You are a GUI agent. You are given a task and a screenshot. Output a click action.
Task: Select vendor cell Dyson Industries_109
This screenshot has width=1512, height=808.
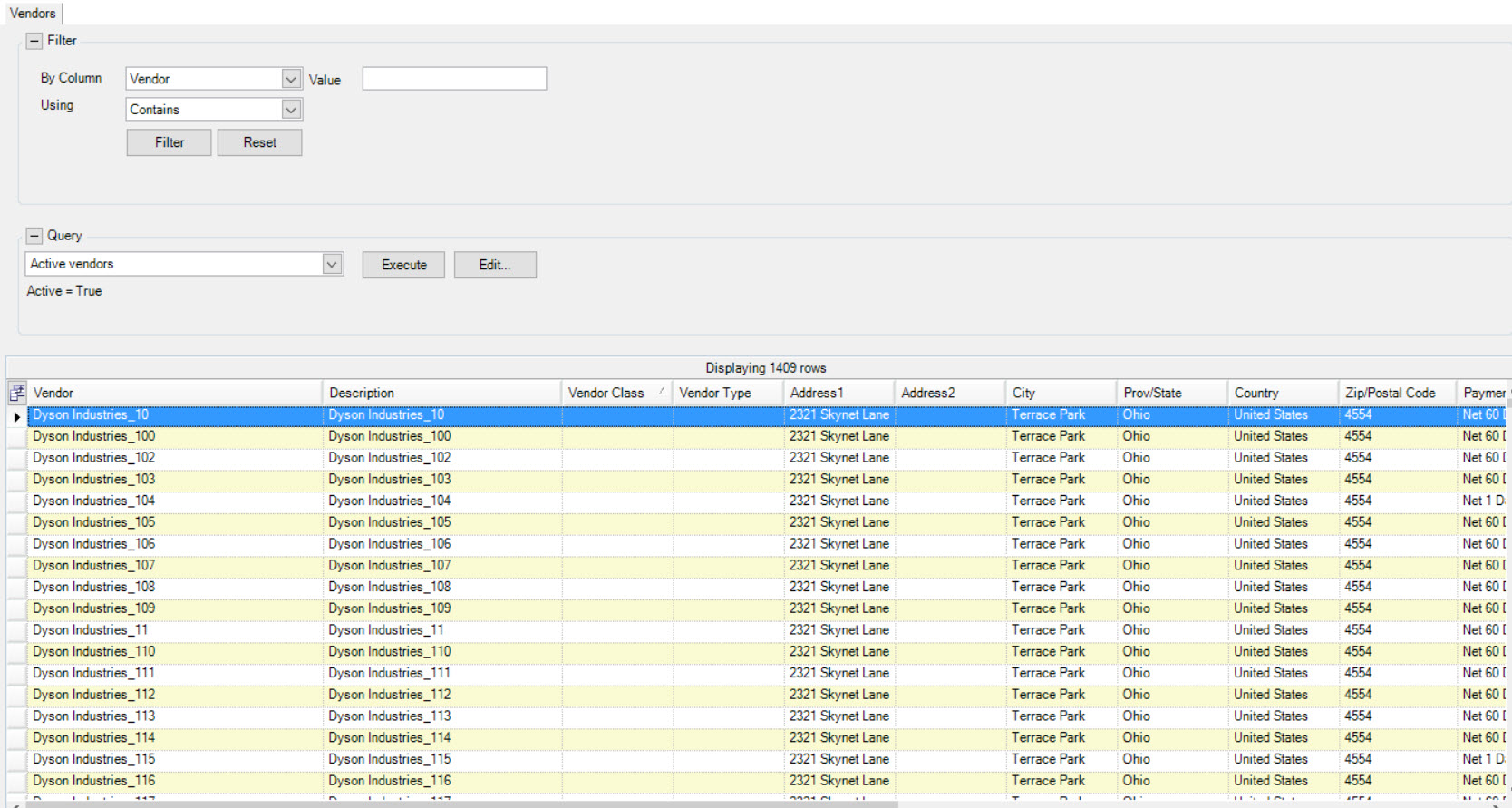pos(175,608)
